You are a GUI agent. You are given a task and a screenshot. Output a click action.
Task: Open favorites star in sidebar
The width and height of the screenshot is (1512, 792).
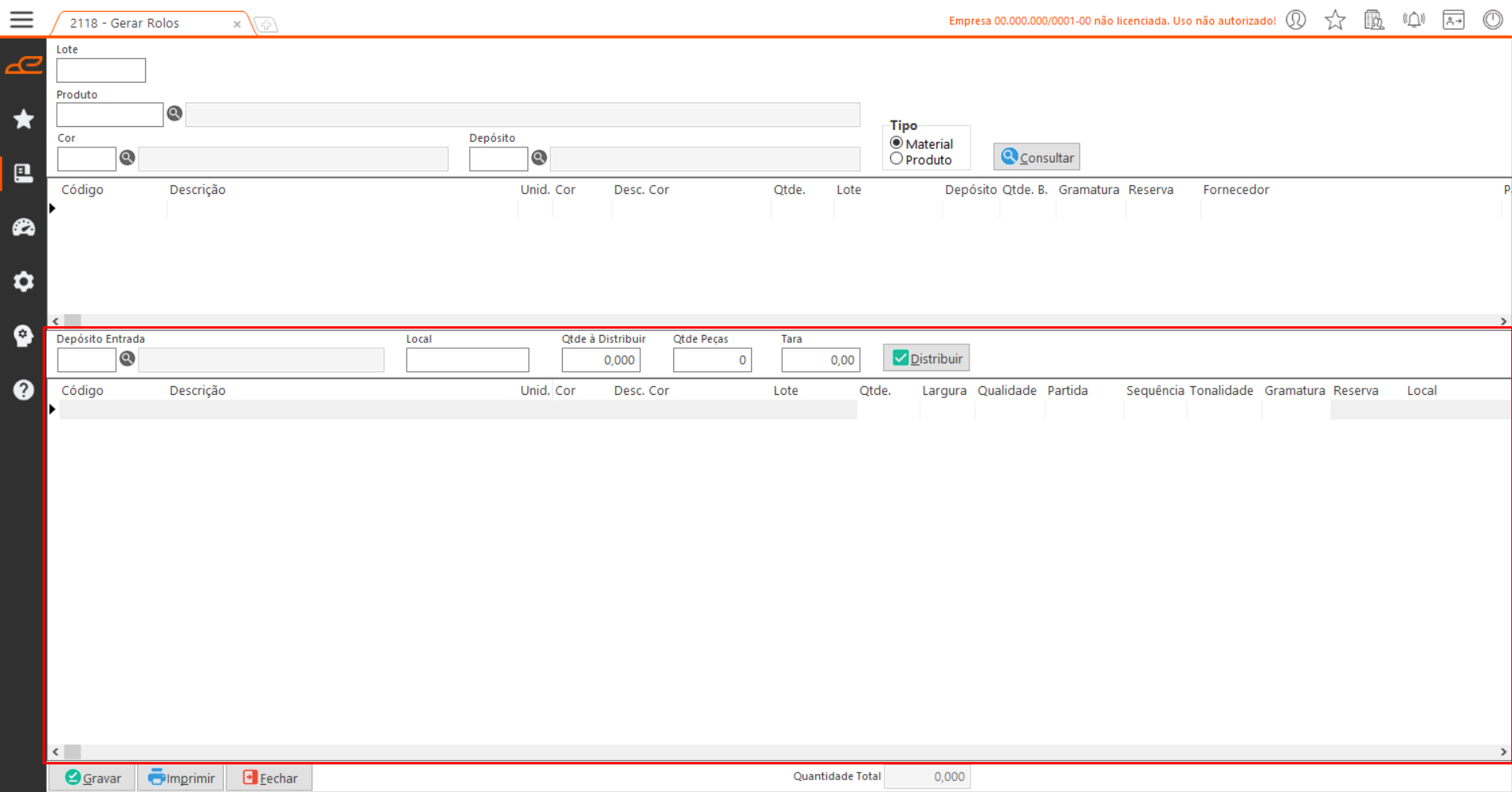click(24, 119)
